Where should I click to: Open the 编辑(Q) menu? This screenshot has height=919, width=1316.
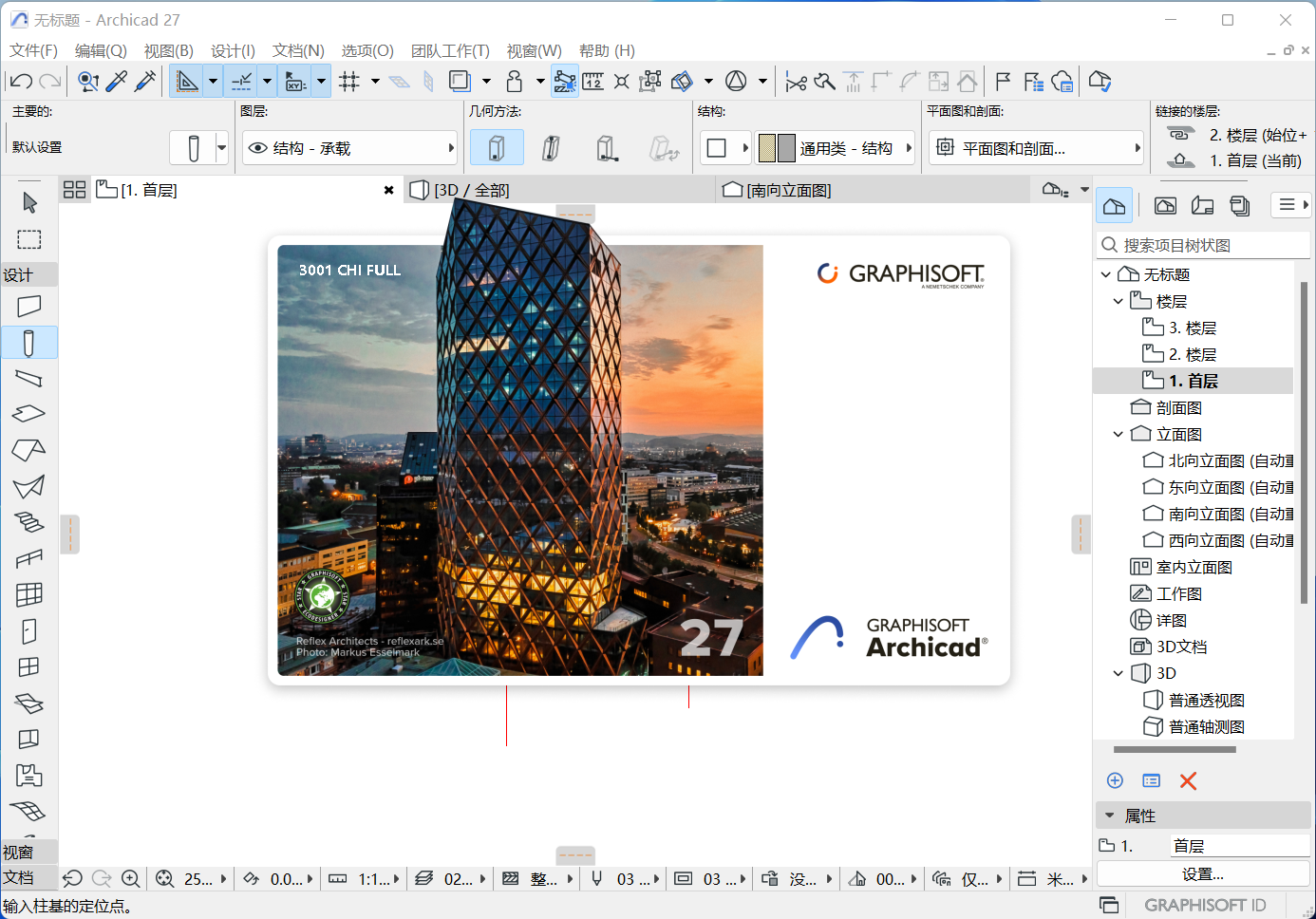(101, 50)
